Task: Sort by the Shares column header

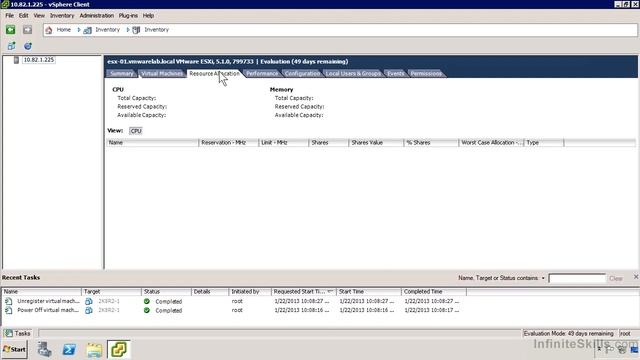Action: 329,142
